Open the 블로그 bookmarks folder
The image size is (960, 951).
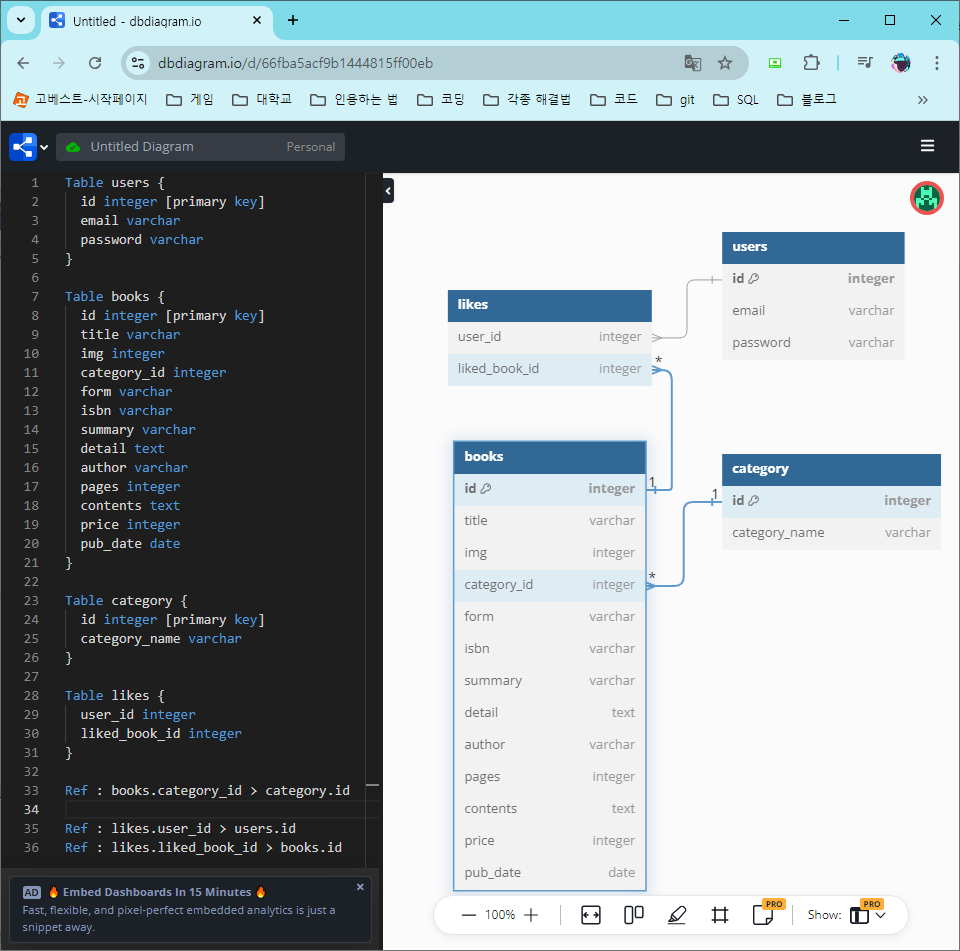pyautogui.click(x=807, y=100)
